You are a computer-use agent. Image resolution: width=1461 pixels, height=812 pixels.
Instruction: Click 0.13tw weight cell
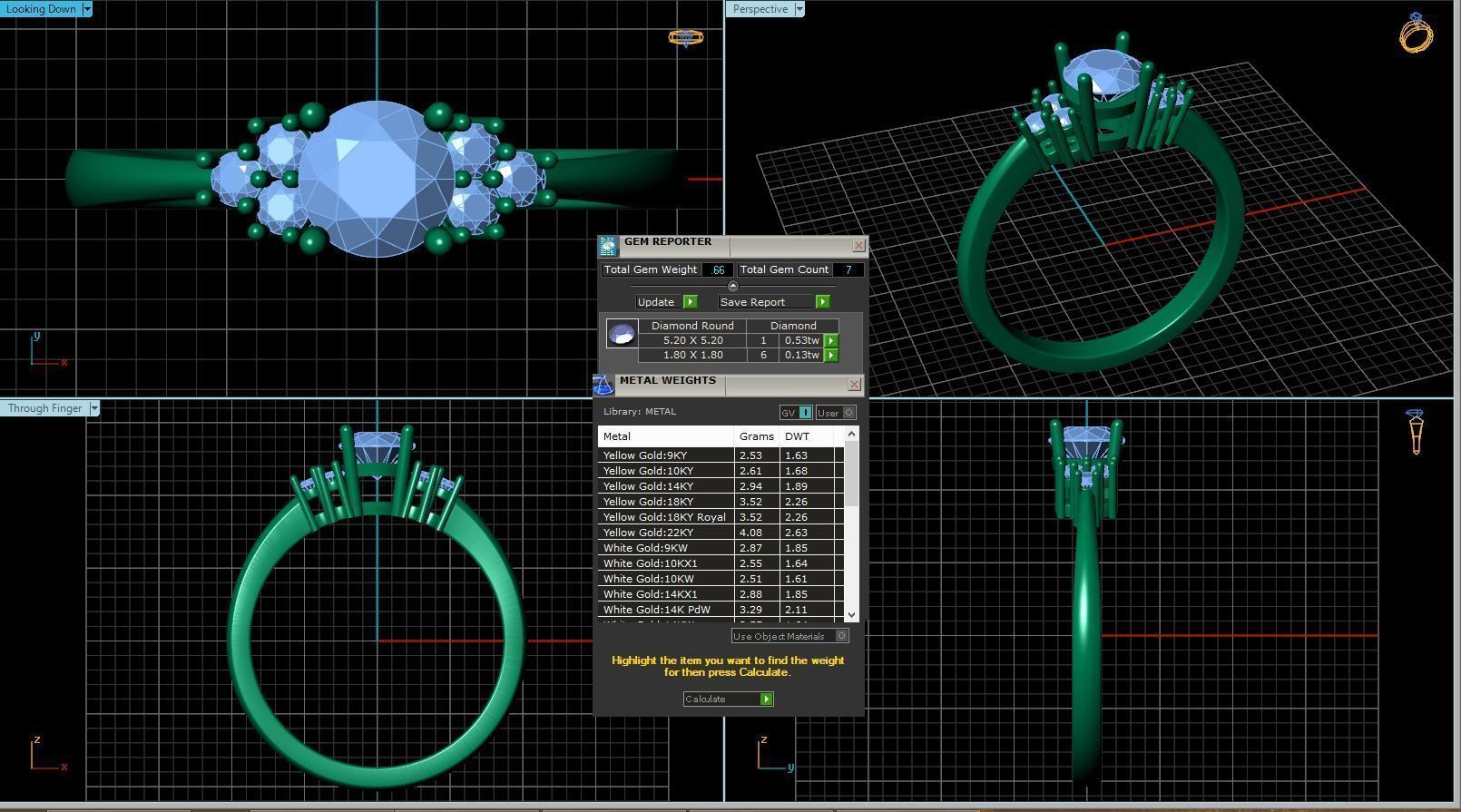(801, 355)
